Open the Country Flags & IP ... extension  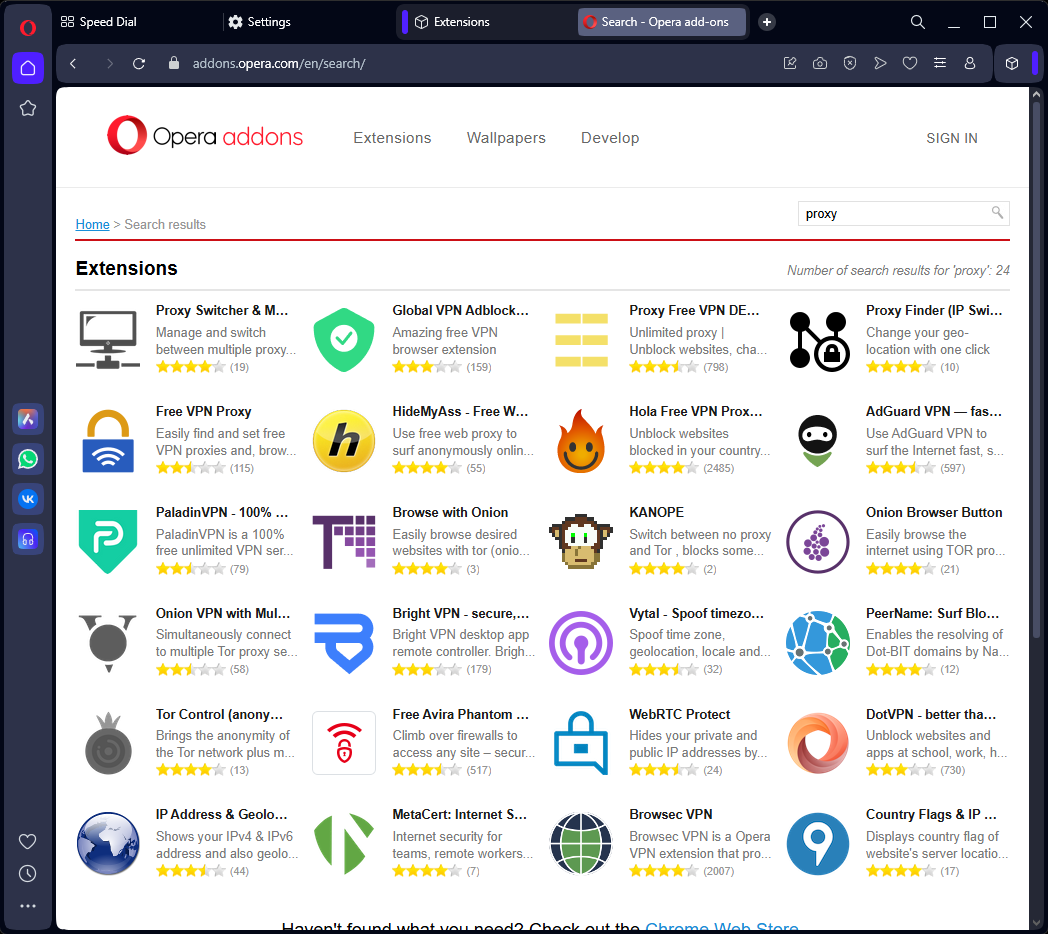pos(931,814)
